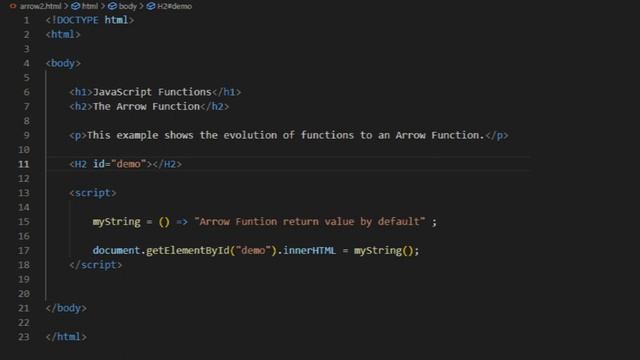Click line number 13 in the gutter
The height and width of the screenshot is (360, 640).
click(24, 193)
